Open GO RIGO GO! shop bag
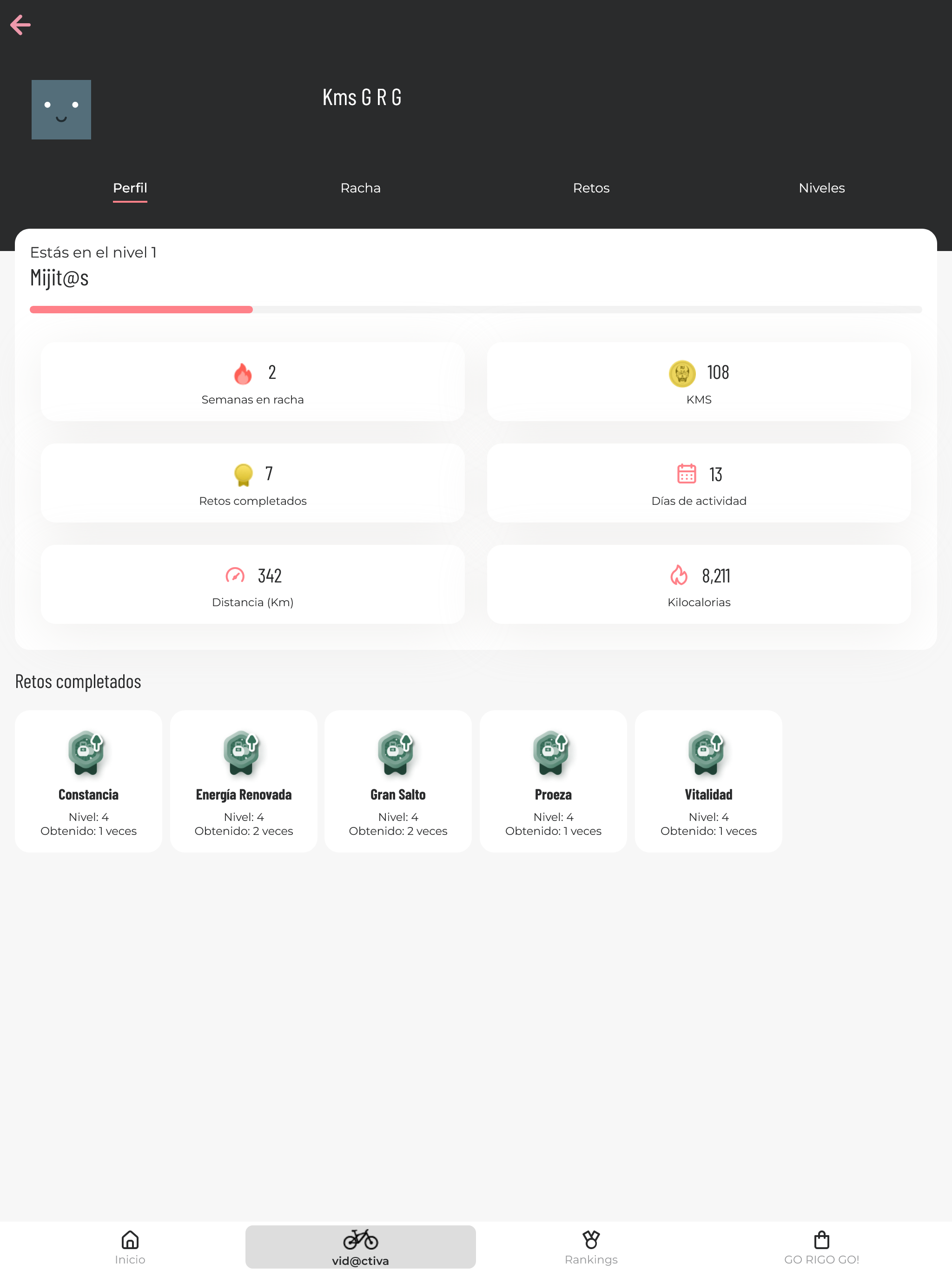The height and width of the screenshot is (1270, 952). point(821,1240)
